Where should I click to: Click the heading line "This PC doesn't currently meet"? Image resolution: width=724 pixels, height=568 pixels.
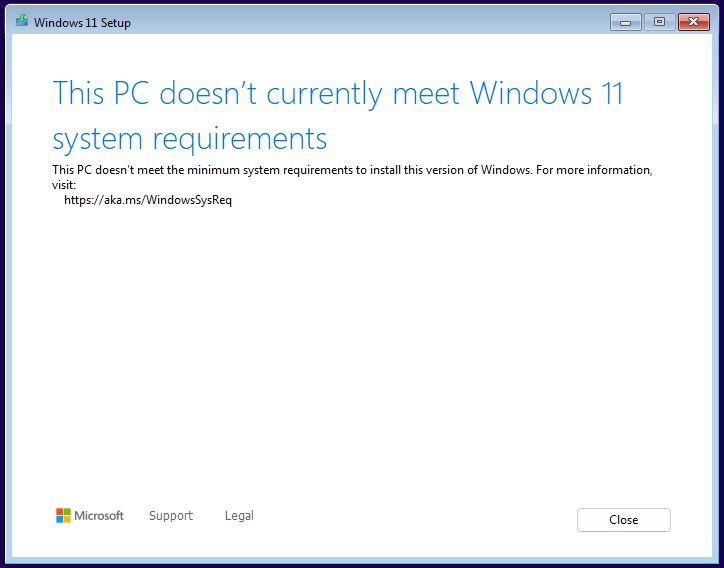tap(258, 94)
